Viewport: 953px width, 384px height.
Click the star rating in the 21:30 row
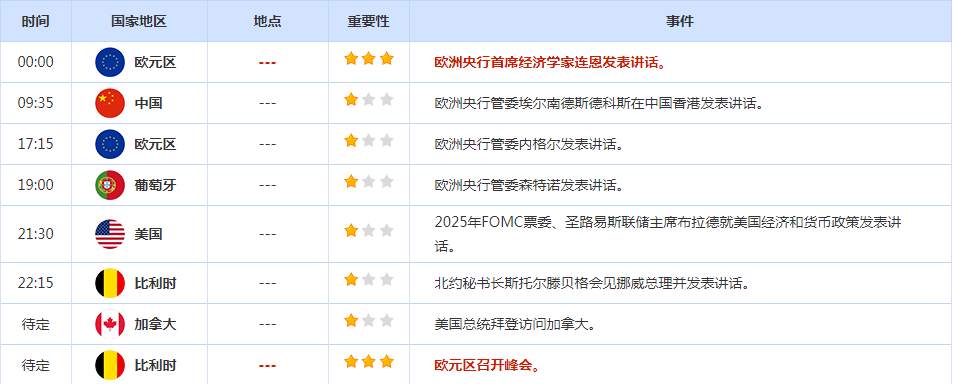pos(369,231)
